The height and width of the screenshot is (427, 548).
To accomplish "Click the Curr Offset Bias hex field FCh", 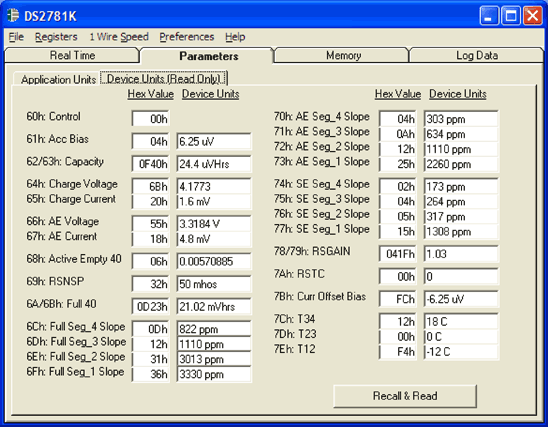I will (x=398, y=299).
